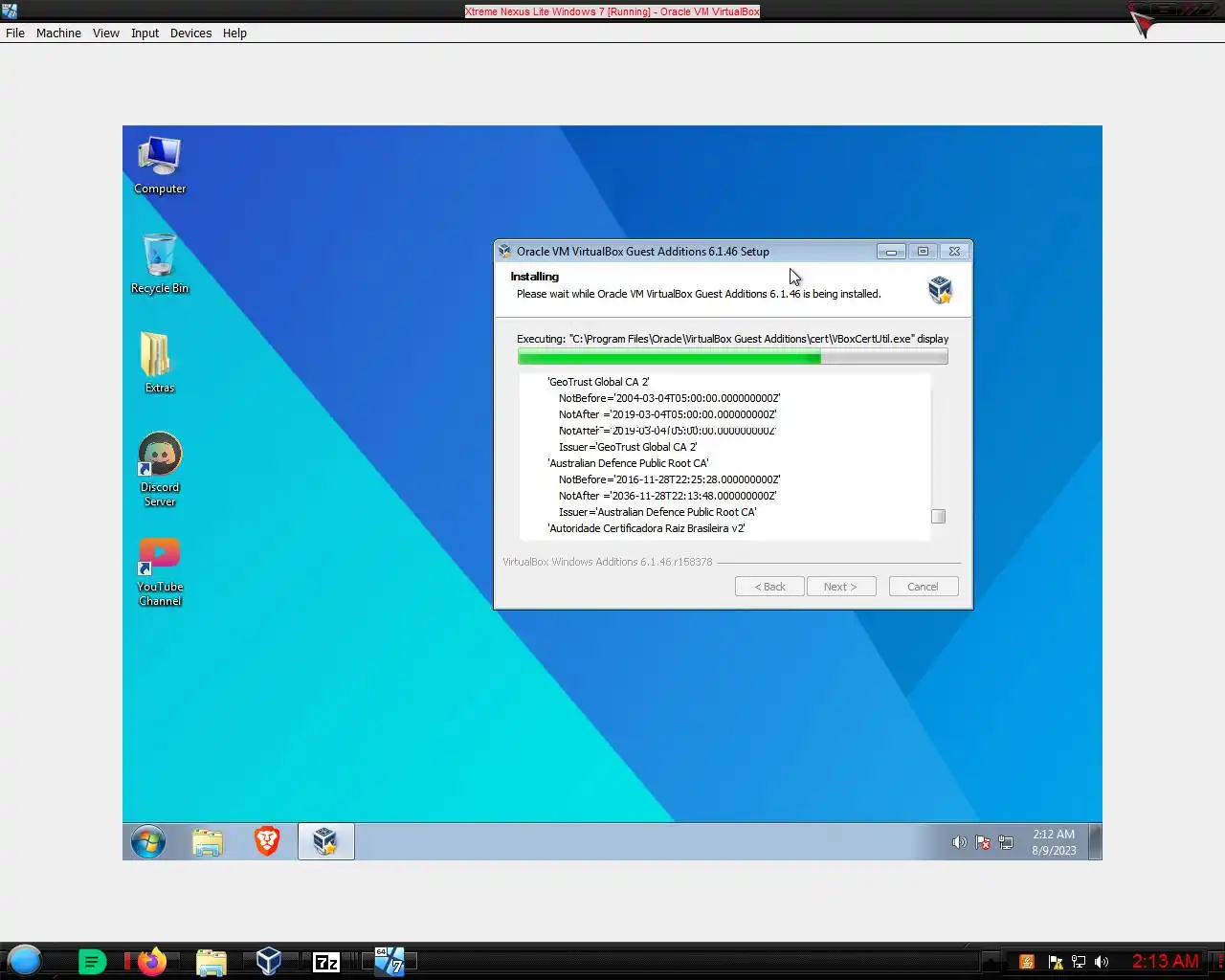
Task: Click the host tray flag icon
Action: coord(1056,962)
